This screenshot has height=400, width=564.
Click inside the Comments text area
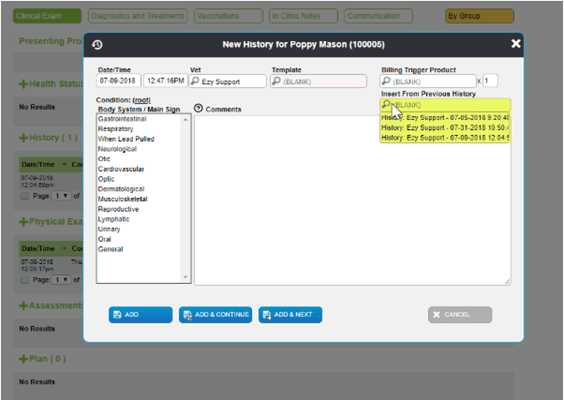coord(353,200)
